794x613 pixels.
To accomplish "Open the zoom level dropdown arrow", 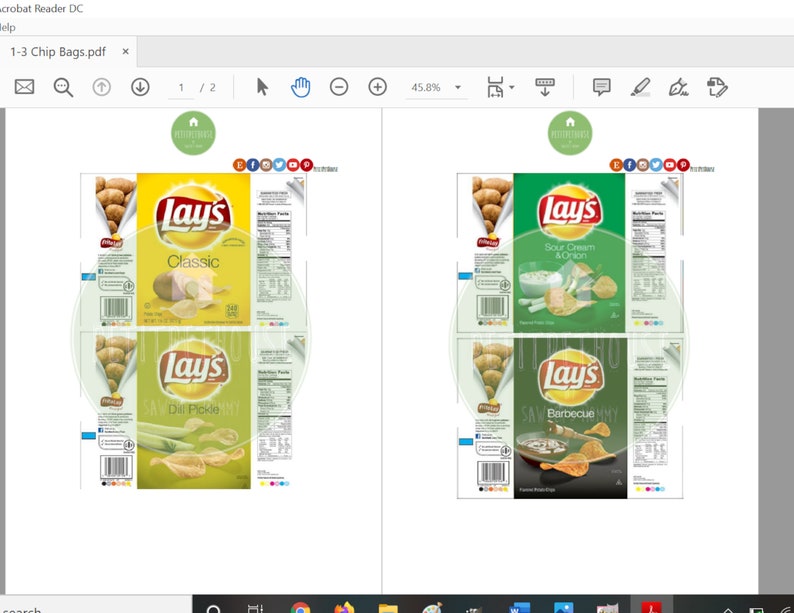I will [458, 87].
